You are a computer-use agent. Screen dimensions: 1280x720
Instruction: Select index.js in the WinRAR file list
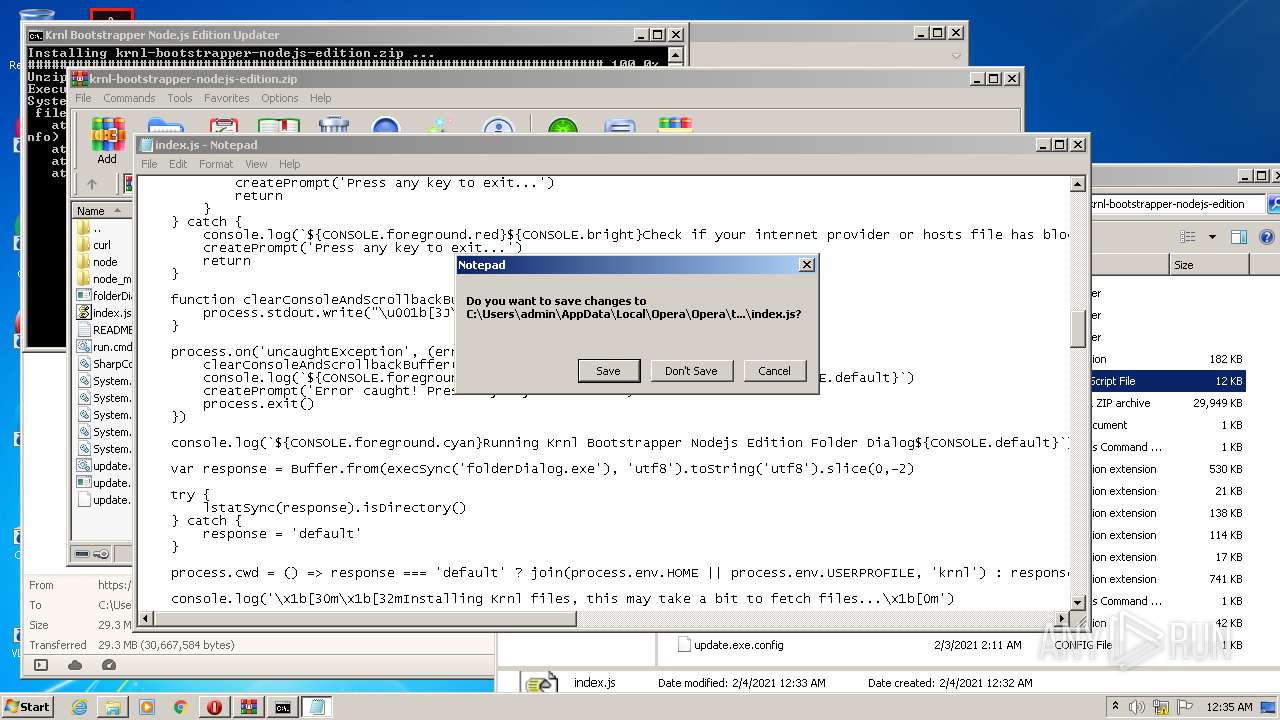pyautogui.click(x=104, y=313)
